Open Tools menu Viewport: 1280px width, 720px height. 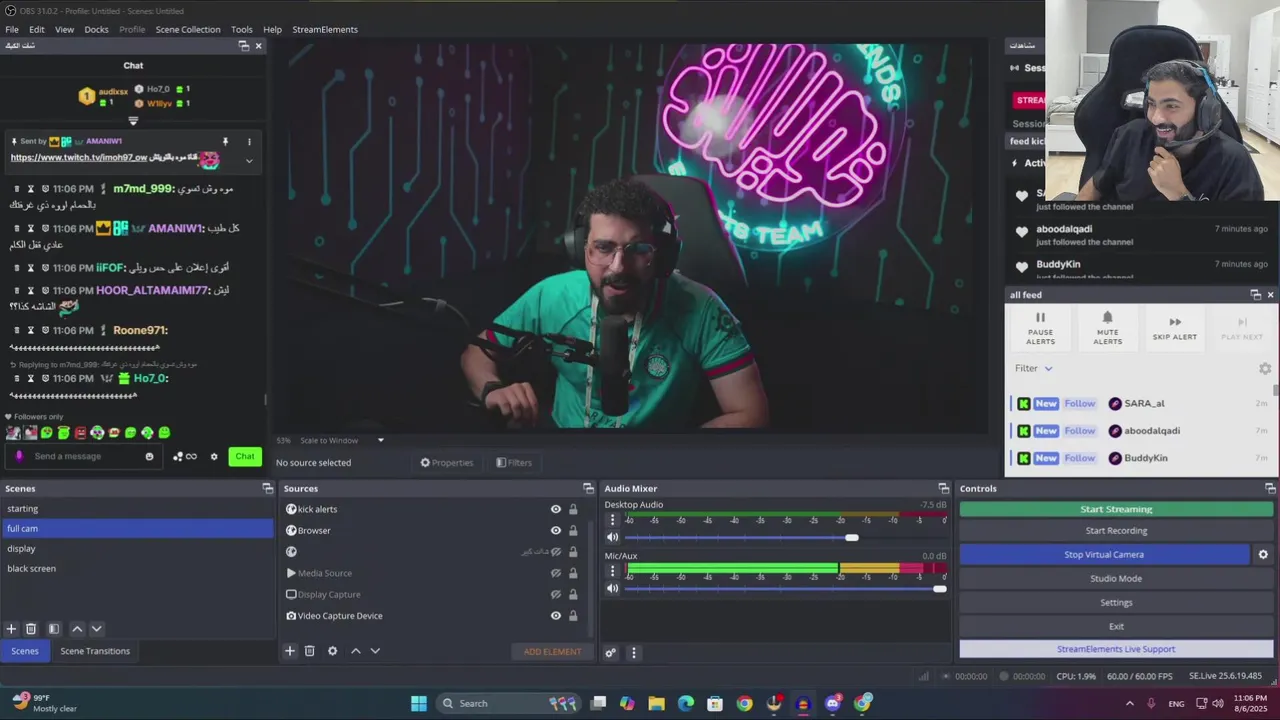tap(242, 30)
